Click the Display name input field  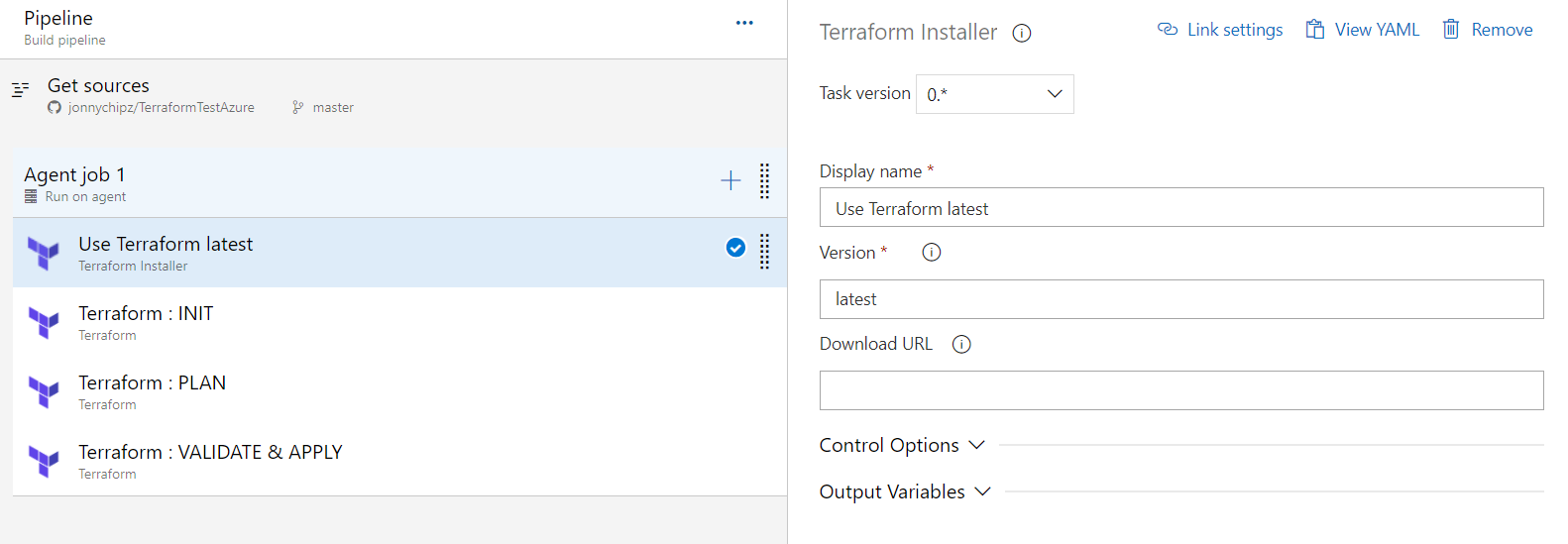point(1180,208)
